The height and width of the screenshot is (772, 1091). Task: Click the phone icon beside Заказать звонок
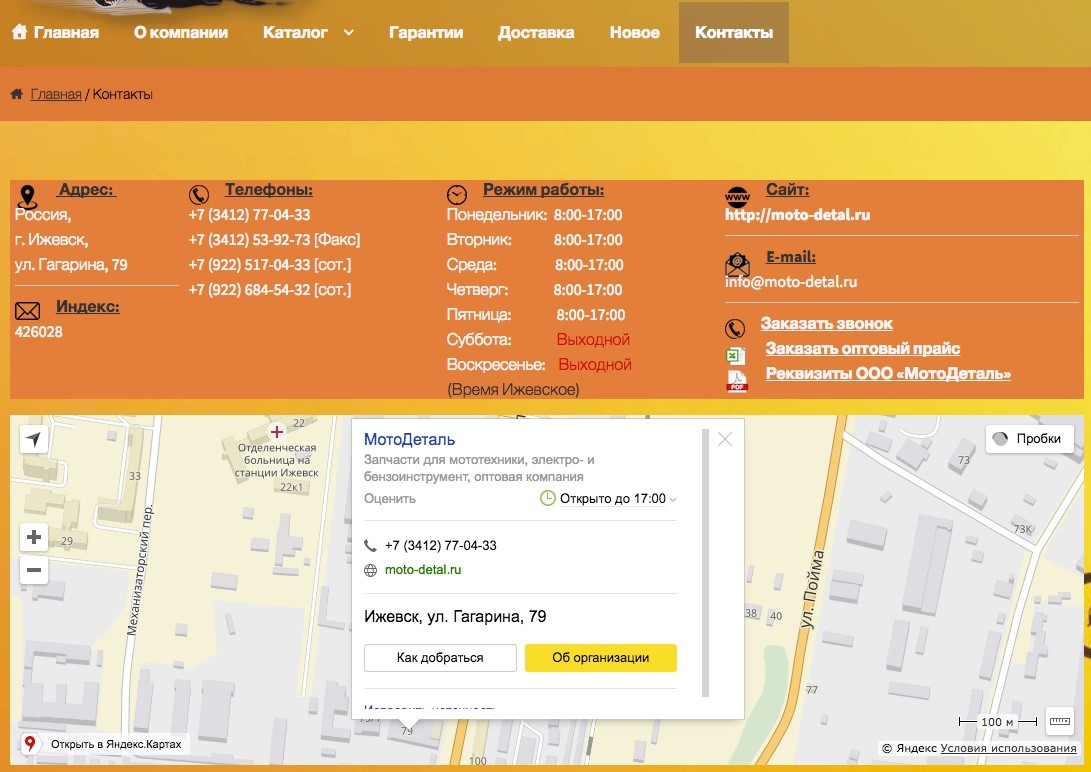[735, 328]
